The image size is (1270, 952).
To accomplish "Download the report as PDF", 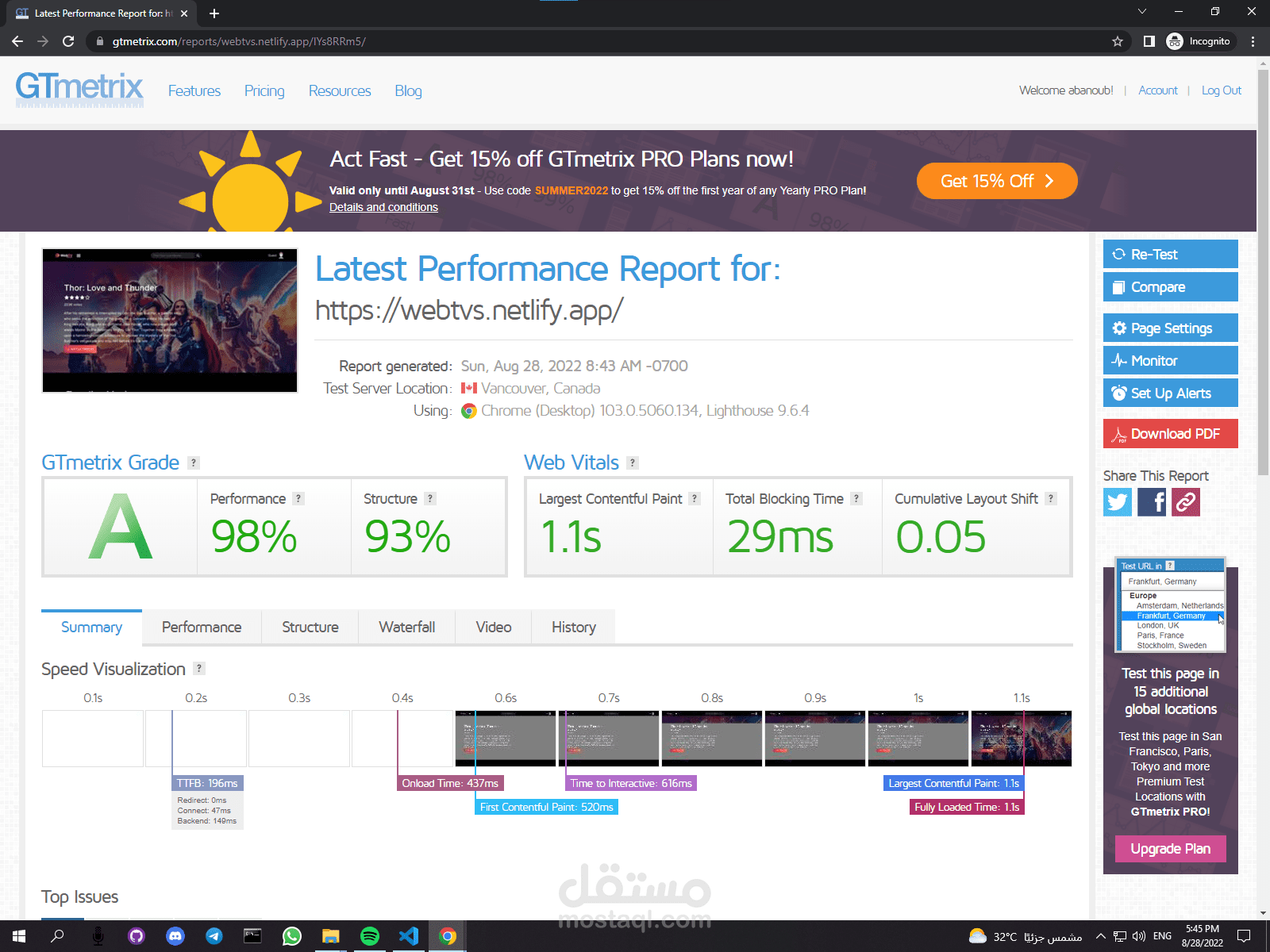I will click(1170, 433).
